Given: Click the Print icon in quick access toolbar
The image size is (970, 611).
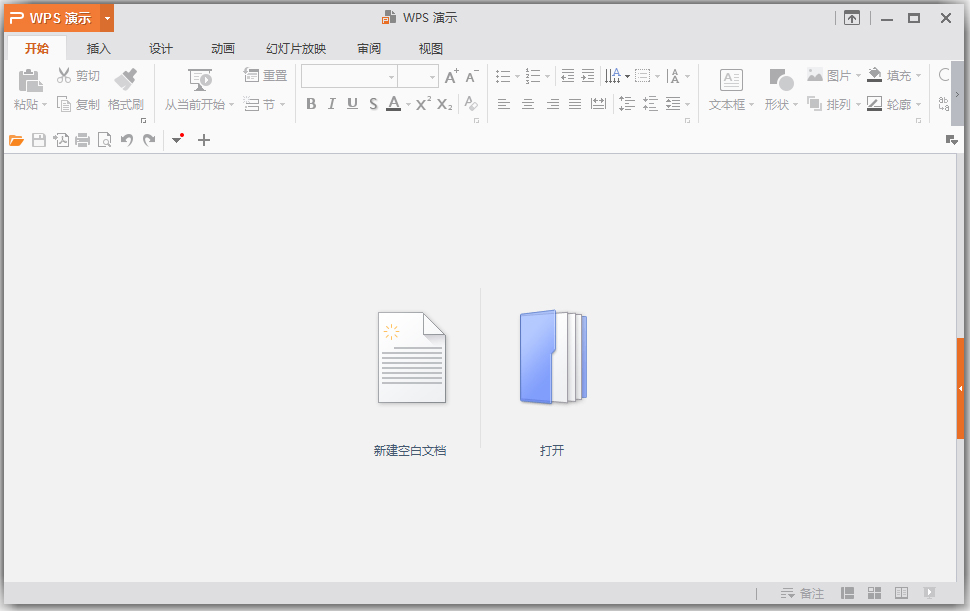Looking at the screenshot, I should [82, 139].
